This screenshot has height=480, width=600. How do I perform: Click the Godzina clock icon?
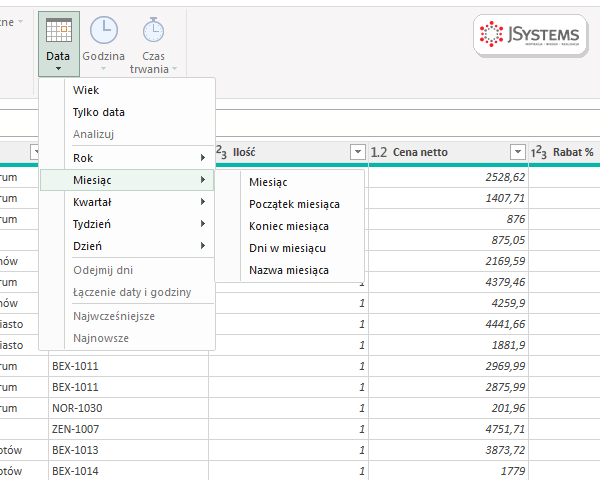tap(104, 30)
